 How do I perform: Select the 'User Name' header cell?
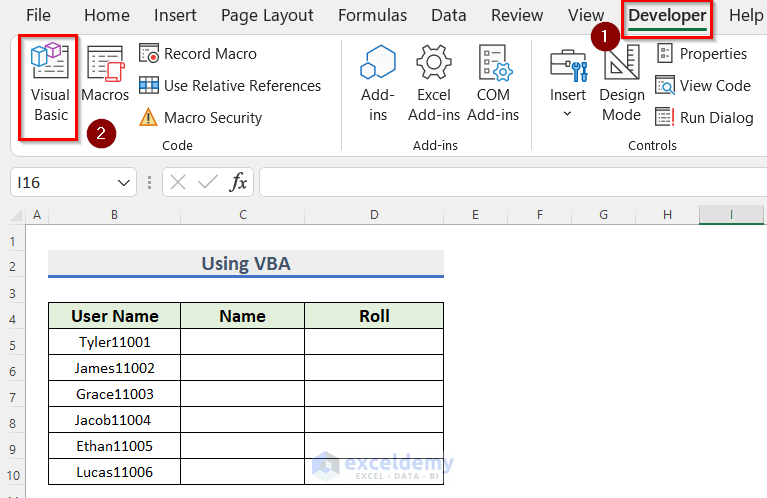pyautogui.click(x=114, y=316)
